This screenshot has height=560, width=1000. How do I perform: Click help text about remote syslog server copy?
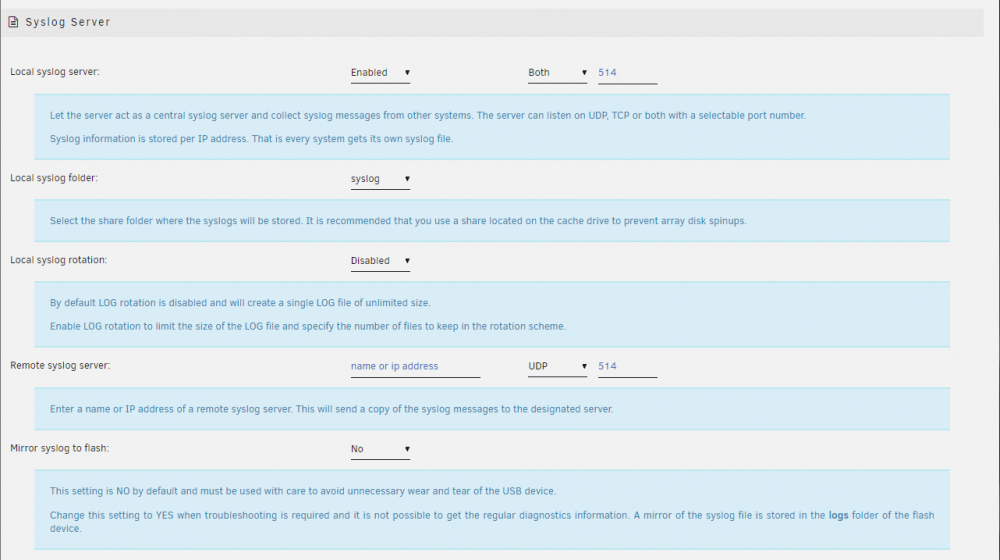pyautogui.click(x=331, y=409)
